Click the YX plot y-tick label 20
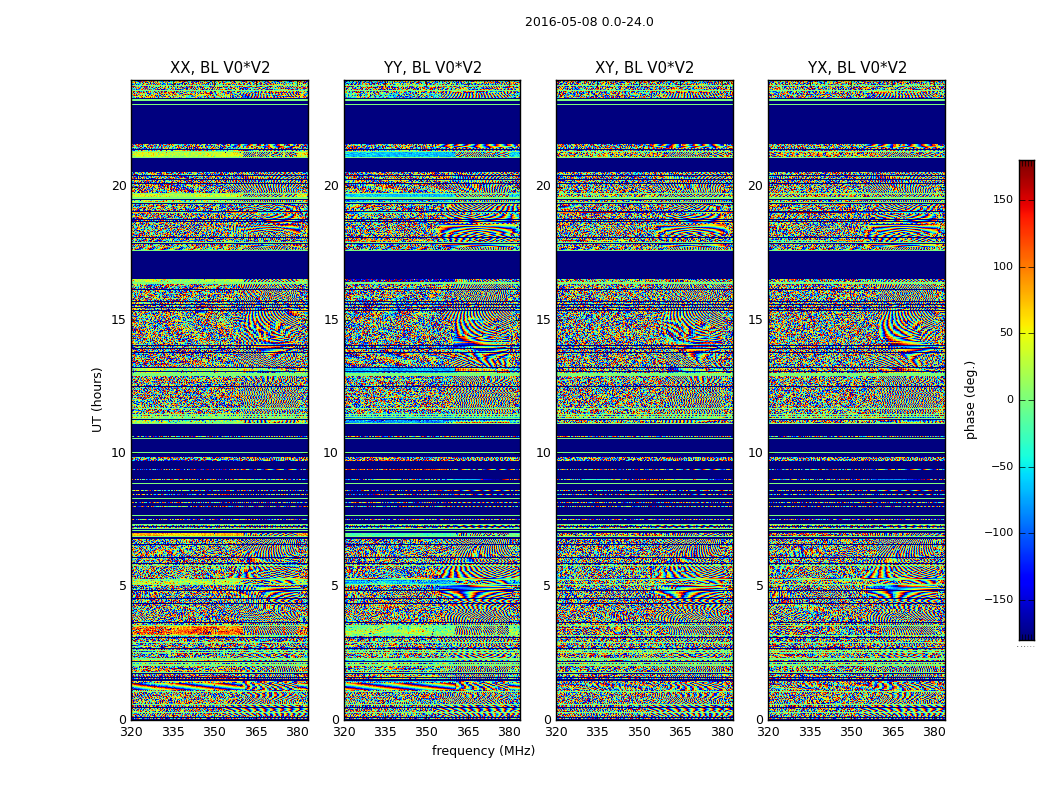Screen dimensions: 1050x800 (755, 186)
